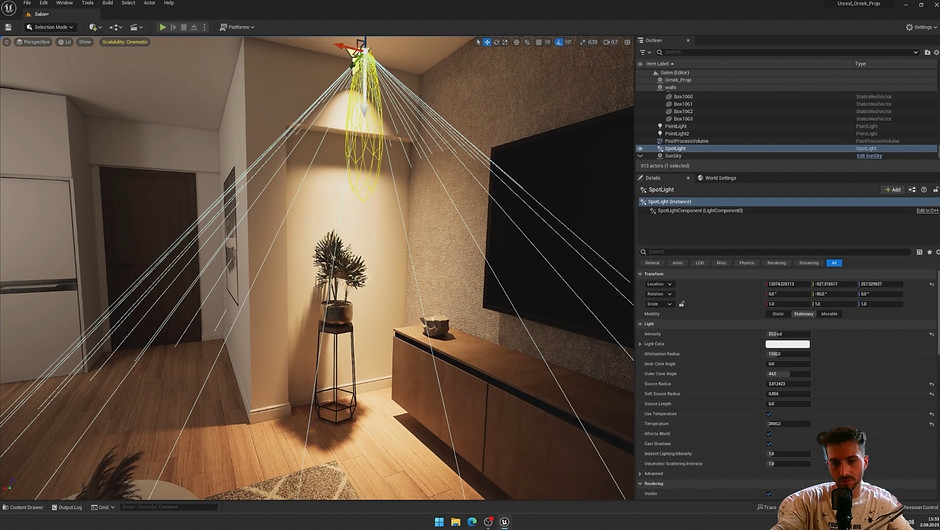This screenshot has height=530, width=940.
Task: Select the Physics filter category in Details
Action: coord(746,263)
